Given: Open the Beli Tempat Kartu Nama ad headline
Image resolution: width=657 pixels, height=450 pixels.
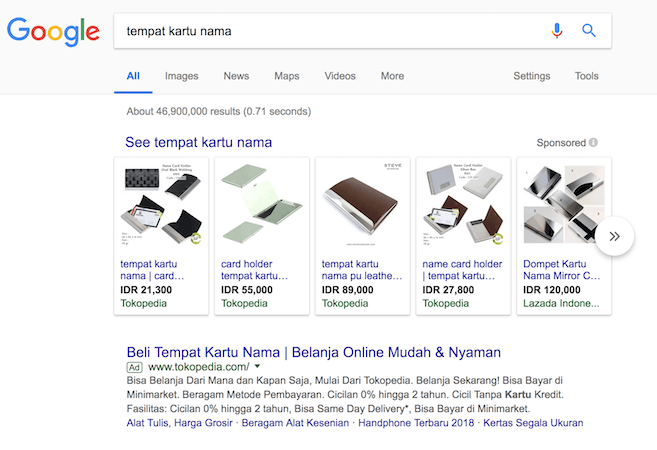Looking at the screenshot, I should (313, 352).
